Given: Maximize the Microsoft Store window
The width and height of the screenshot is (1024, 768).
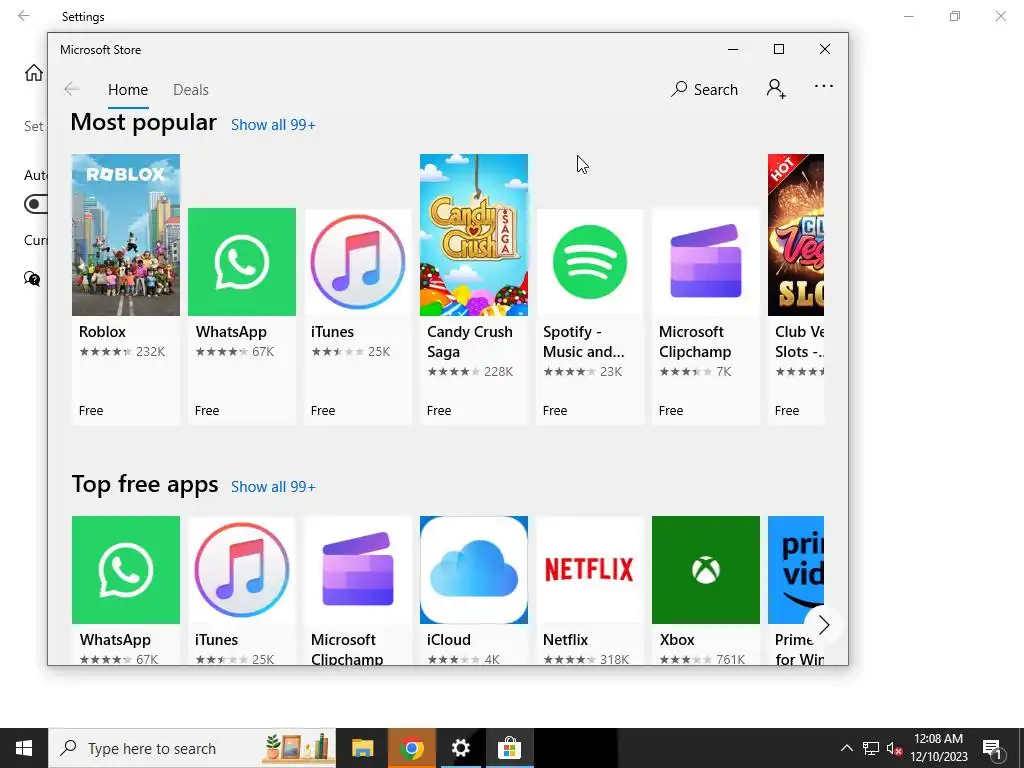Looking at the screenshot, I should click(x=778, y=49).
